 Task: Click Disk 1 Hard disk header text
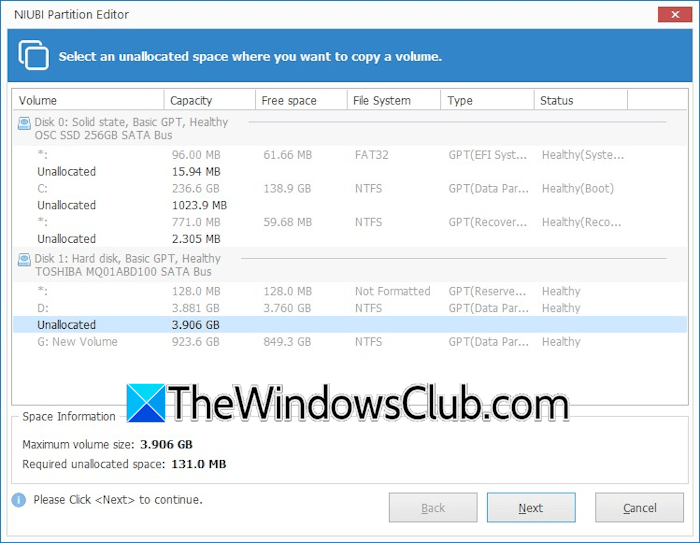pos(128,259)
